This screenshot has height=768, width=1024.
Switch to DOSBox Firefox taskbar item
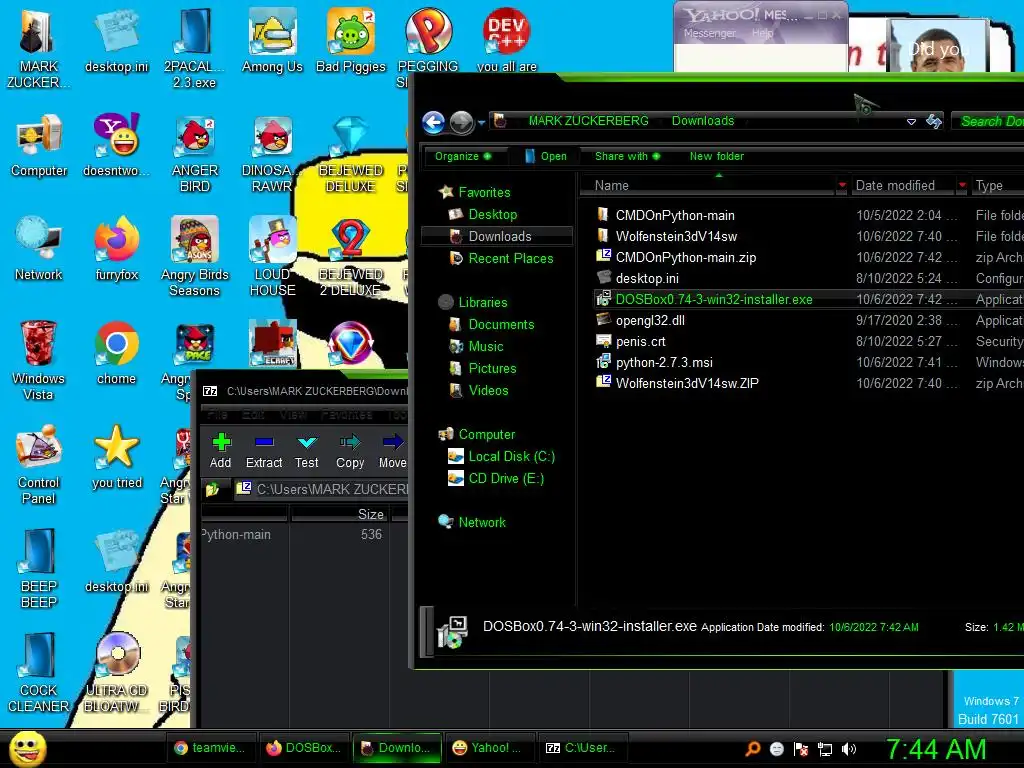(x=303, y=748)
